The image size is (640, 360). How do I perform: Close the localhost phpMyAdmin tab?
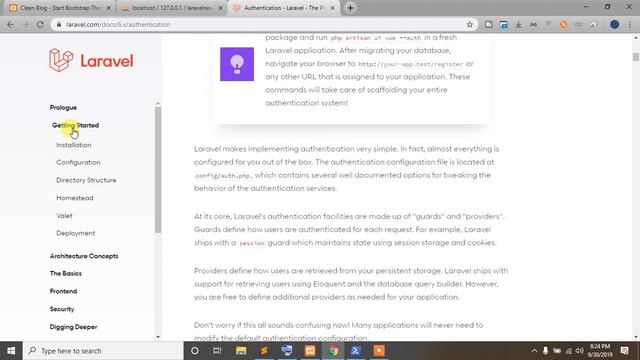coord(220,8)
